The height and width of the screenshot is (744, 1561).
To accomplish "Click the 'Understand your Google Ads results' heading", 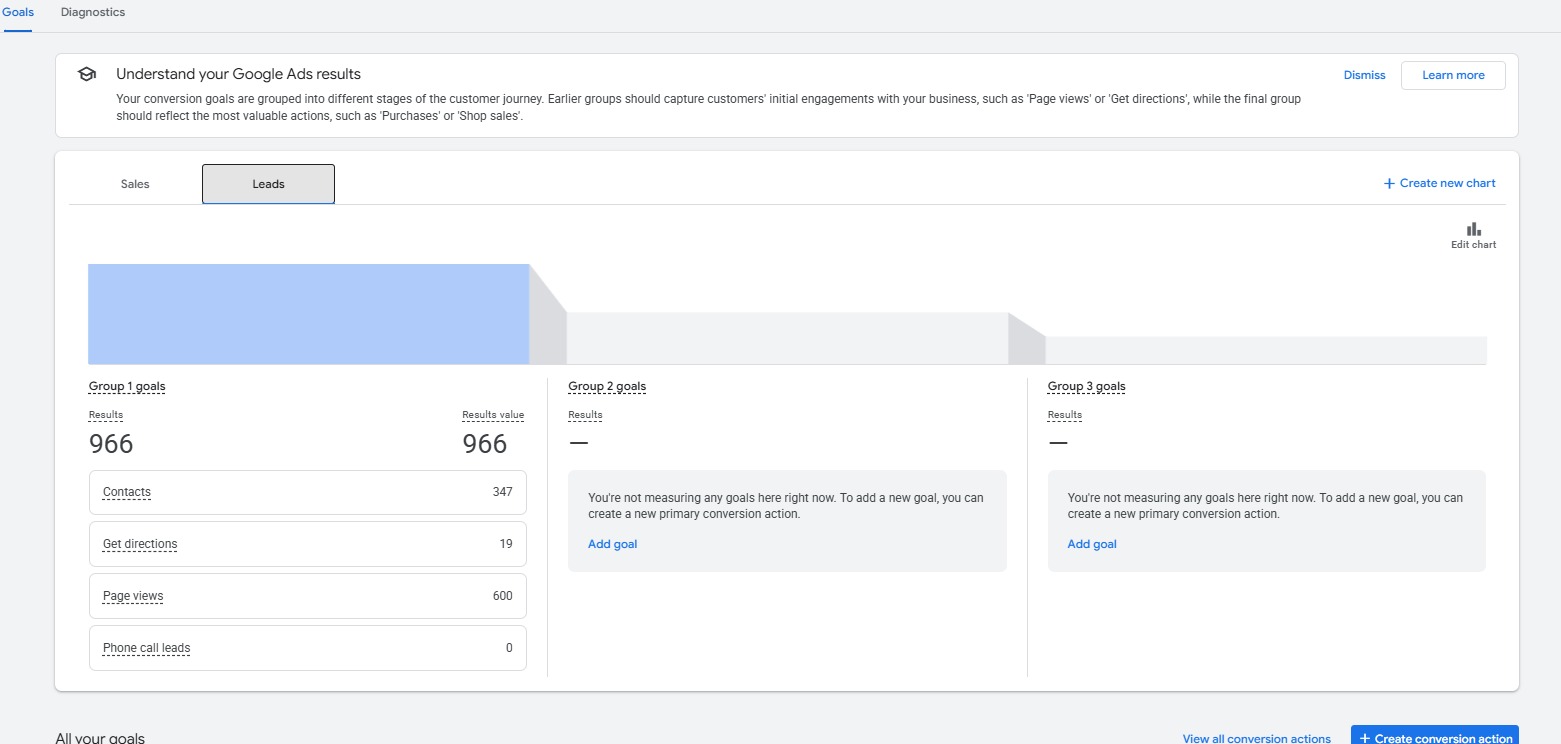I will point(238,74).
